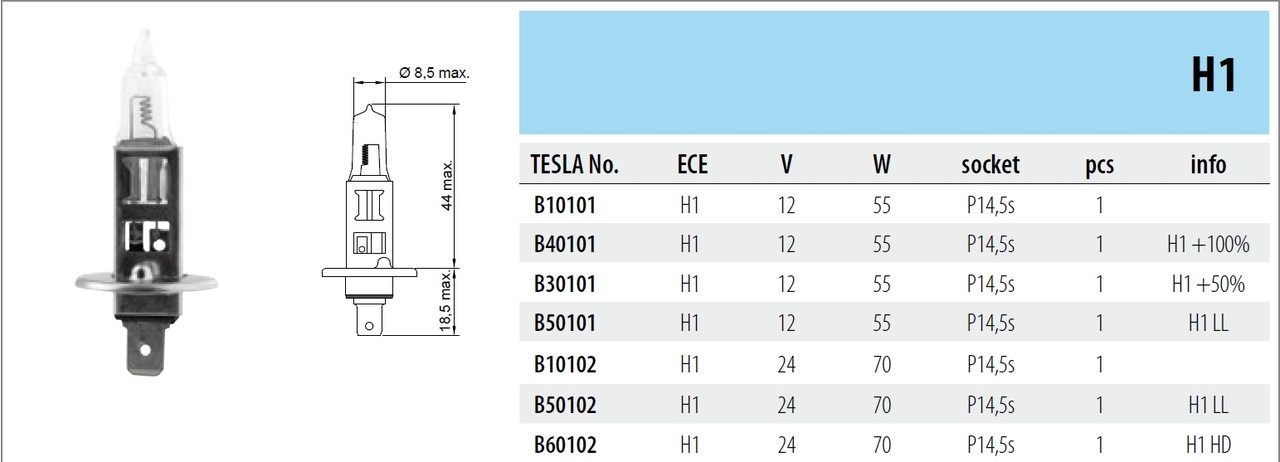Click the 'socket' column header
The image size is (1280, 462).
click(x=990, y=165)
